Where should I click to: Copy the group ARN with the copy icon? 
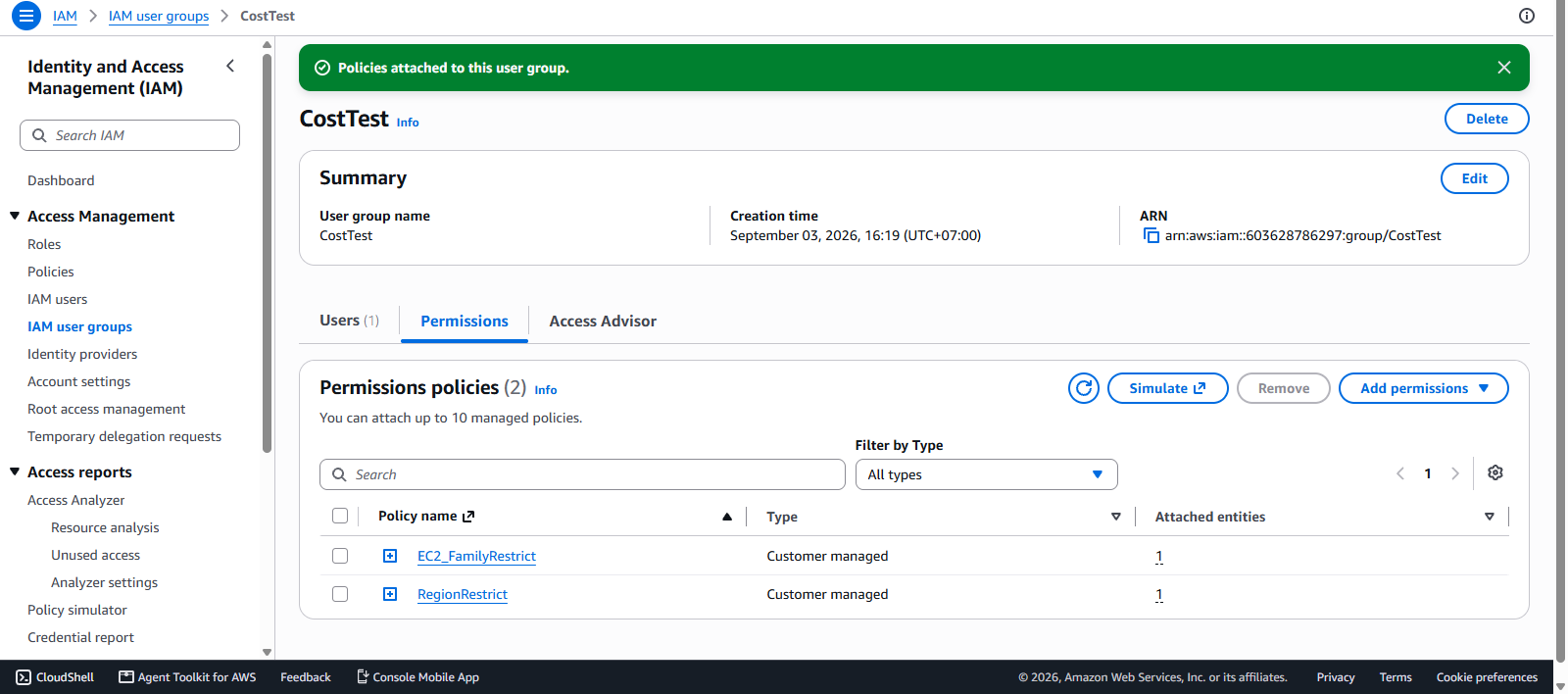click(x=1151, y=235)
